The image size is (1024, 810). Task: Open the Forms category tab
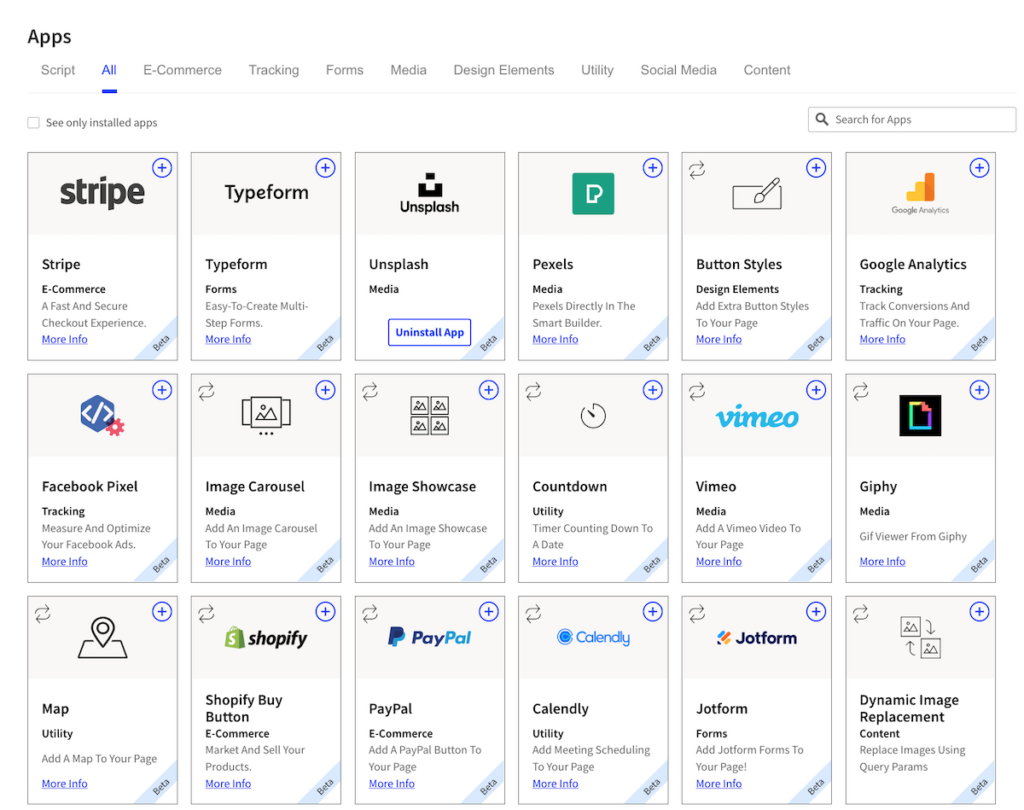(x=344, y=70)
